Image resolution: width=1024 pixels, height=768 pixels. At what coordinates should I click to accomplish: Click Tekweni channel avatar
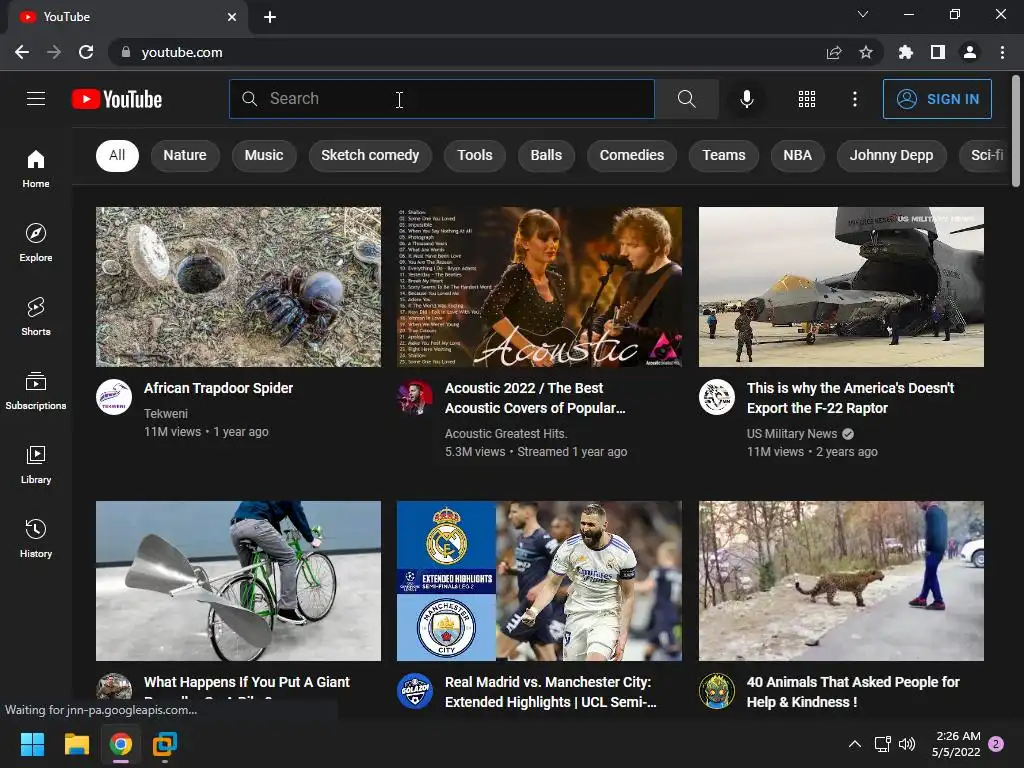tap(114, 397)
